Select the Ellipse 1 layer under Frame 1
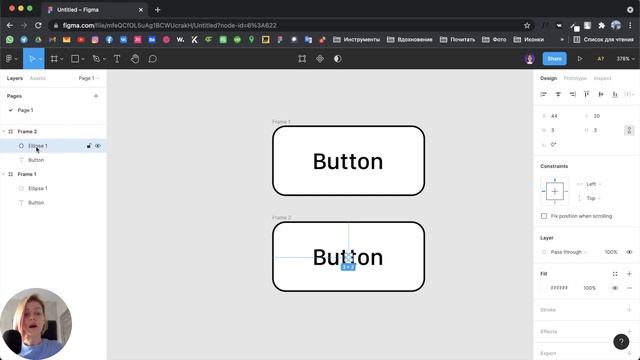 pyautogui.click(x=38, y=189)
